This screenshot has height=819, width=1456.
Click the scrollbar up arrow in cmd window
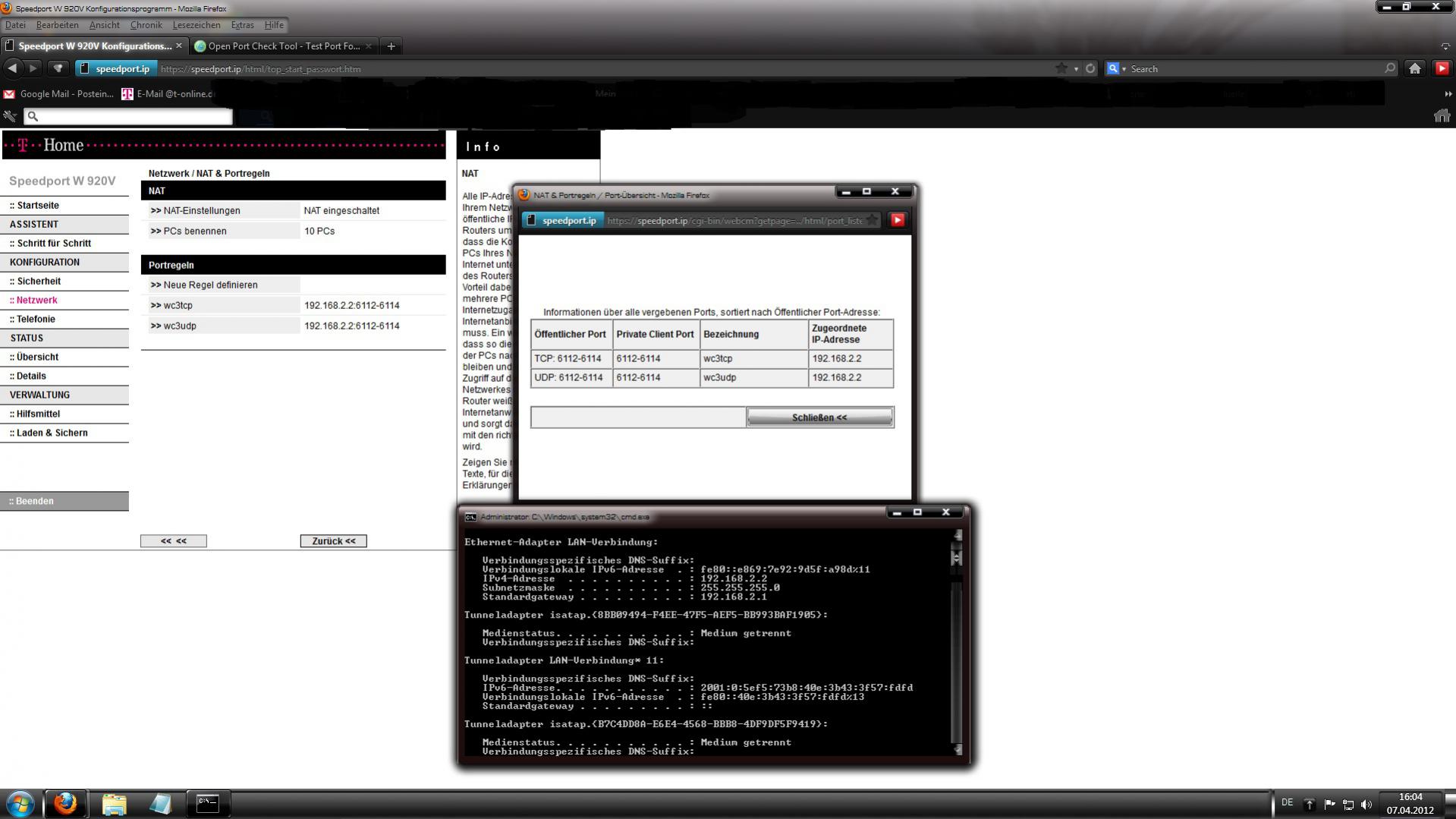[x=958, y=536]
